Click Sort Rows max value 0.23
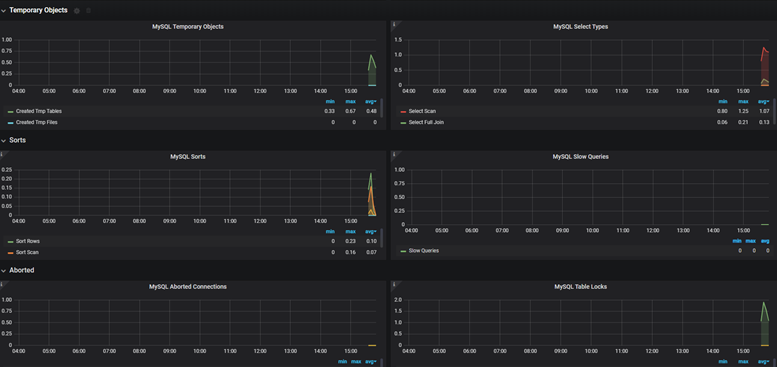This screenshot has width=777, height=367. click(x=350, y=241)
